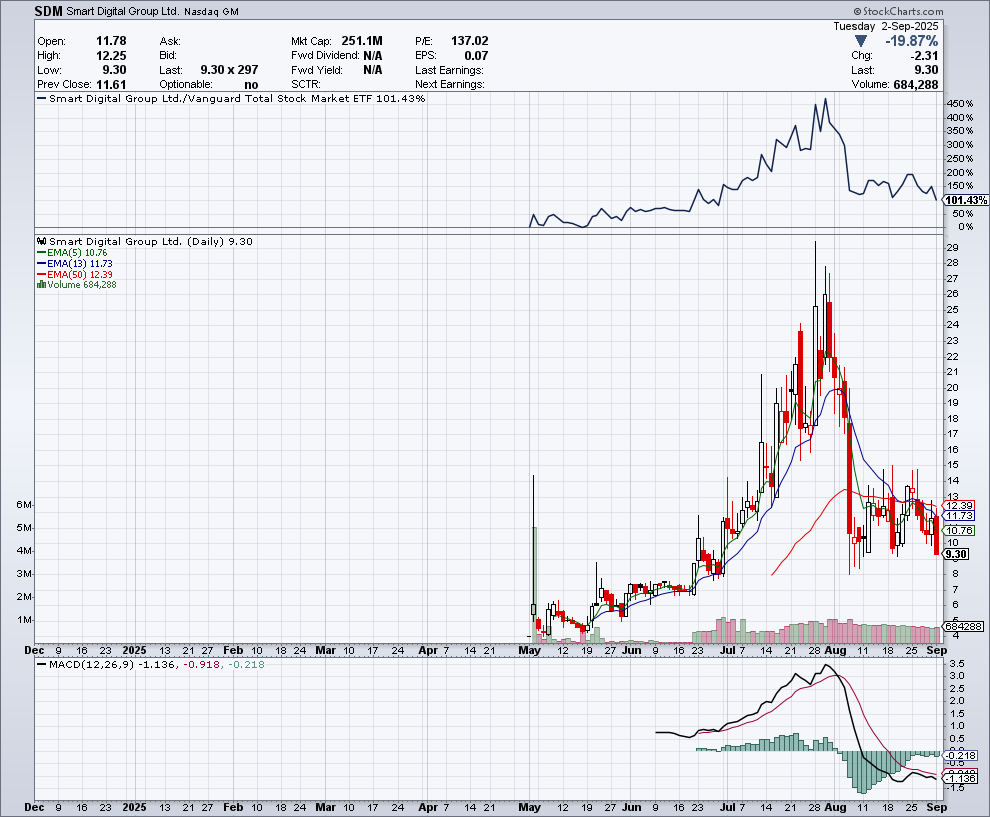Click the Low value 9.30
The image size is (990, 817).
point(114,70)
